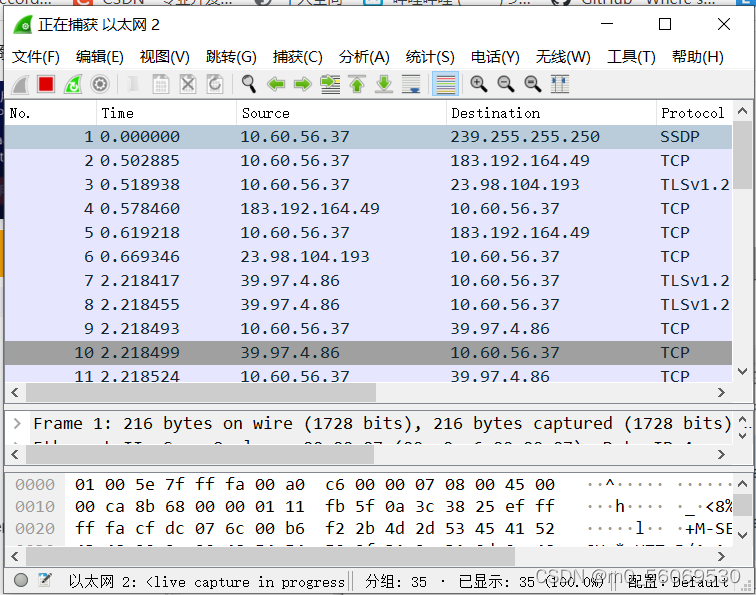Image resolution: width=756 pixels, height=595 pixels.
Task: Expand the Frame 1 details tree
Action: (x=16, y=424)
